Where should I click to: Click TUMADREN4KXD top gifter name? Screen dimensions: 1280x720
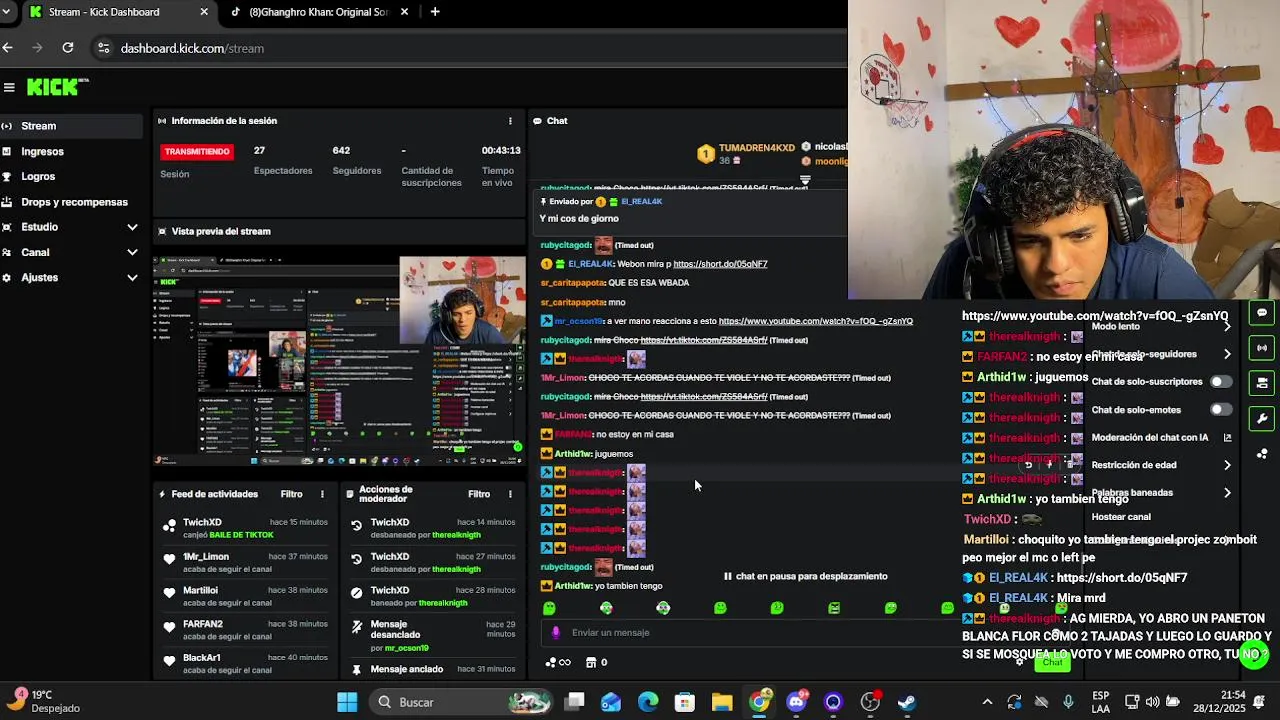coord(756,148)
